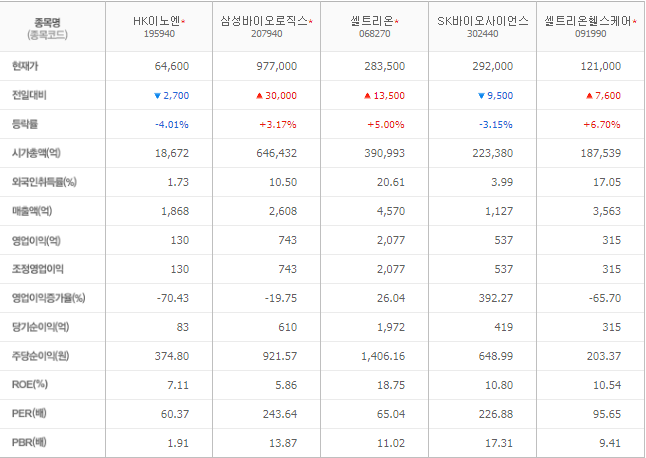Click the current price 292,000
The width and height of the screenshot is (646, 458).
pyautogui.click(x=492, y=66)
